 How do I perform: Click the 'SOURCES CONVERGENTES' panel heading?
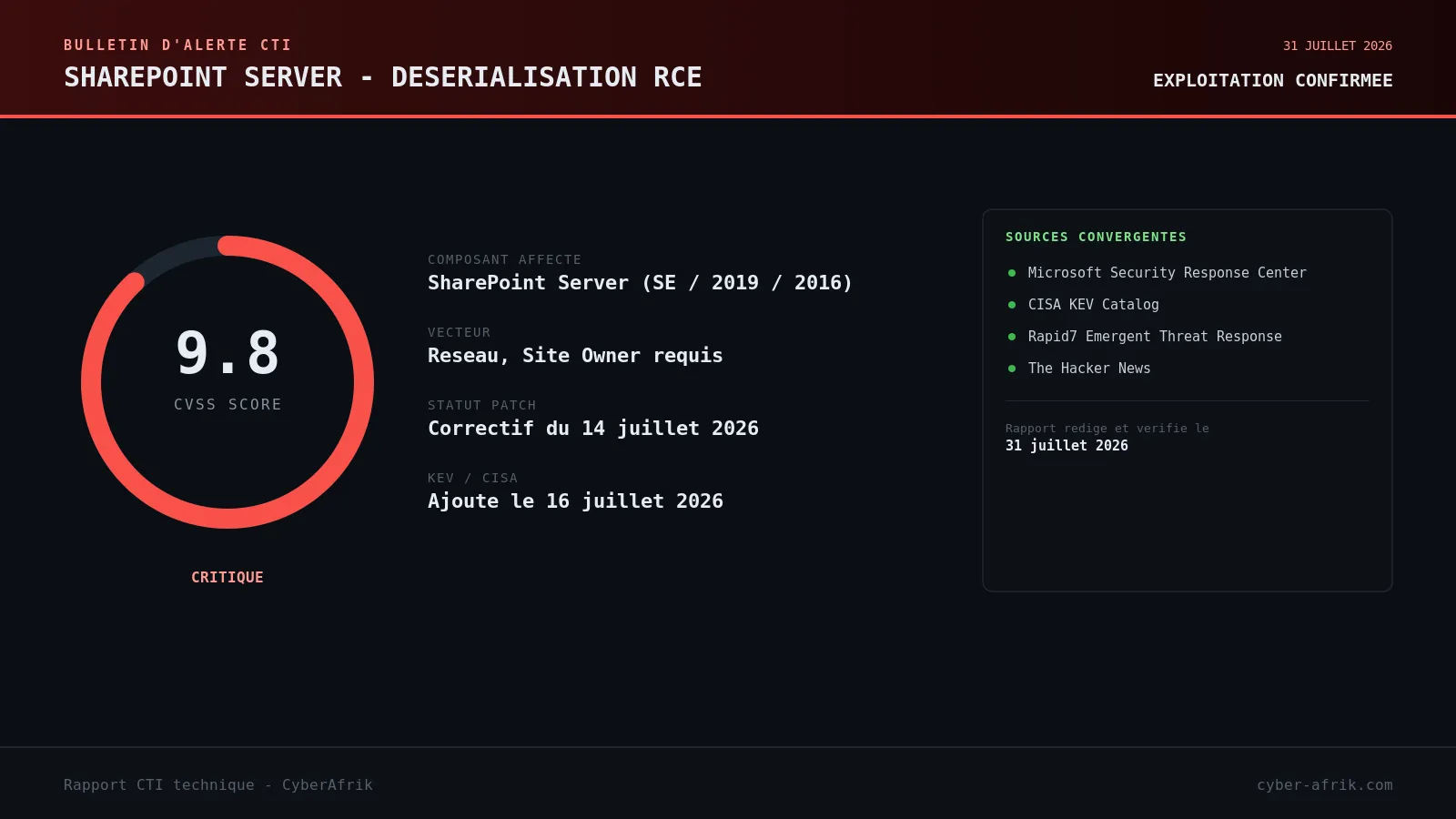pyautogui.click(x=1096, y=237)
